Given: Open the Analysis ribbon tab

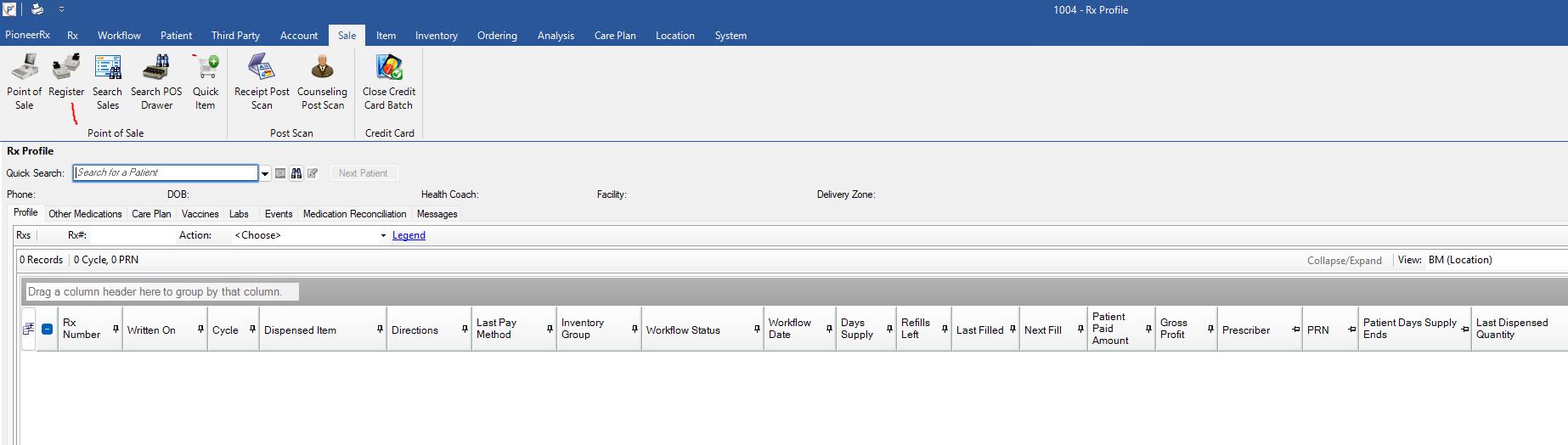Looking at the screenshot, I should (556, 35).
